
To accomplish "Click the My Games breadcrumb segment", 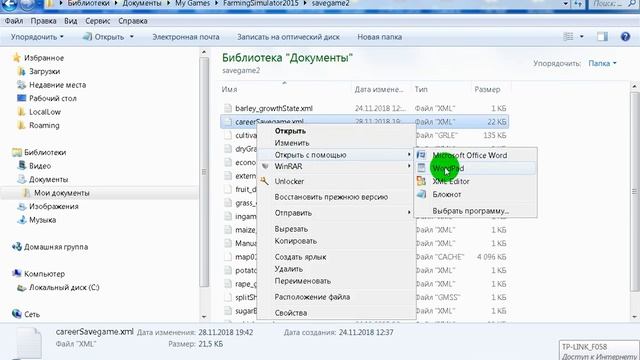I will [x=192, y=3].
